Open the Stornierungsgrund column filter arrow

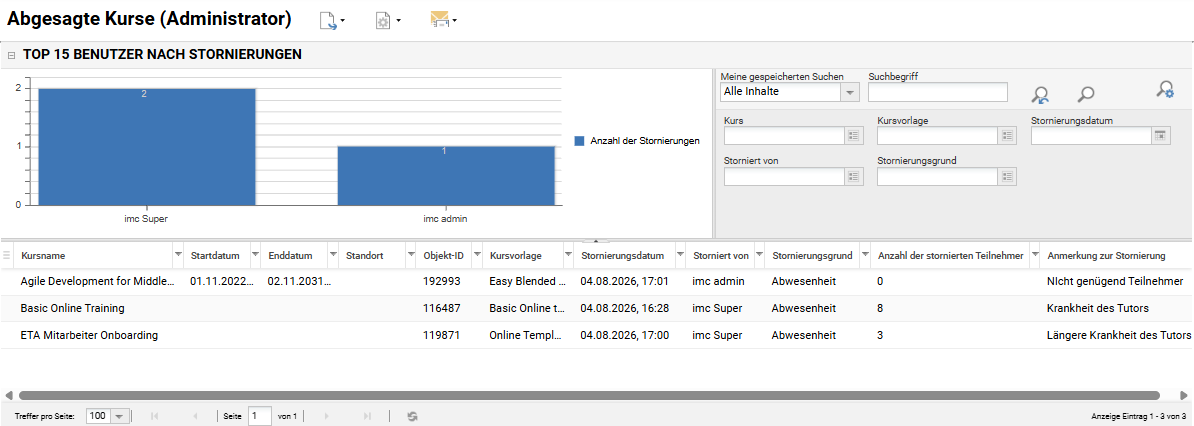pos(865,255)
